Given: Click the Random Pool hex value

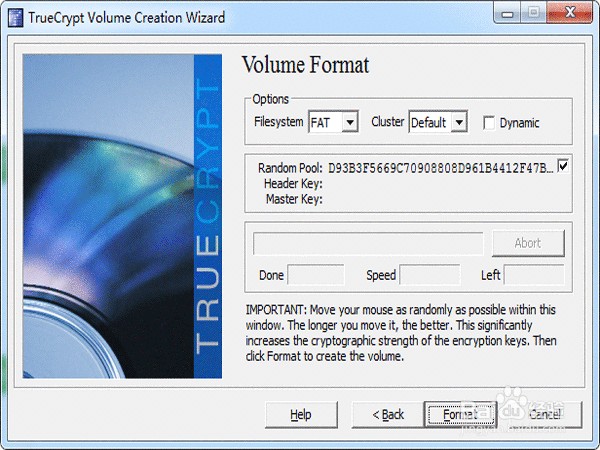Looking at the screenshot, I should click(441, 168).
